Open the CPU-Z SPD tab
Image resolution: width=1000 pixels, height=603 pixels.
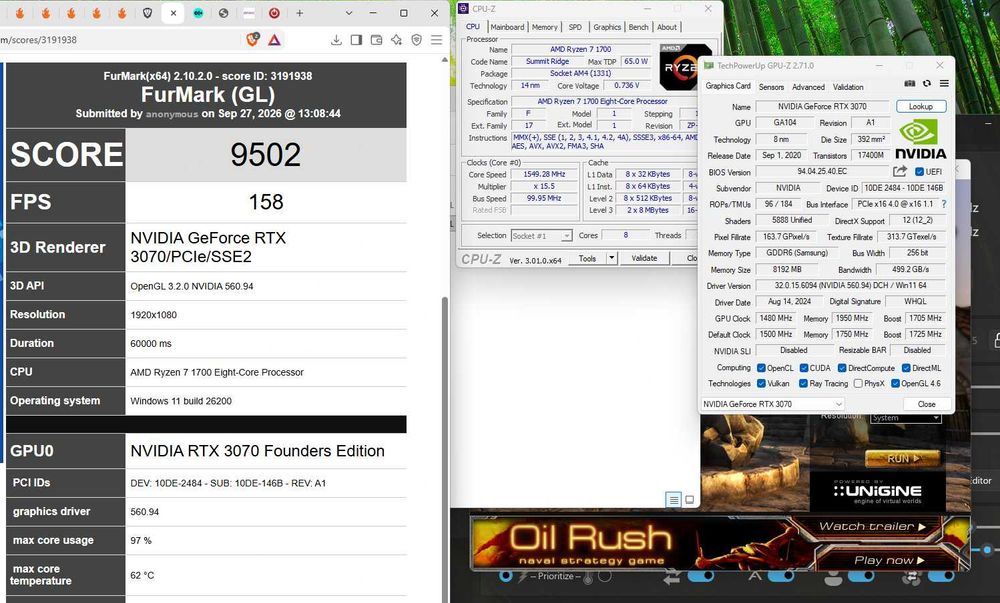(x=575, y=27)
